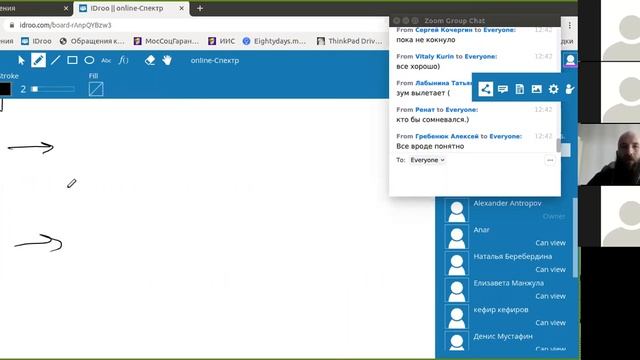Viewport: 640px width, 360px height.
Task: Open the browser three-dot menu
Action: (x=569, y=25)
